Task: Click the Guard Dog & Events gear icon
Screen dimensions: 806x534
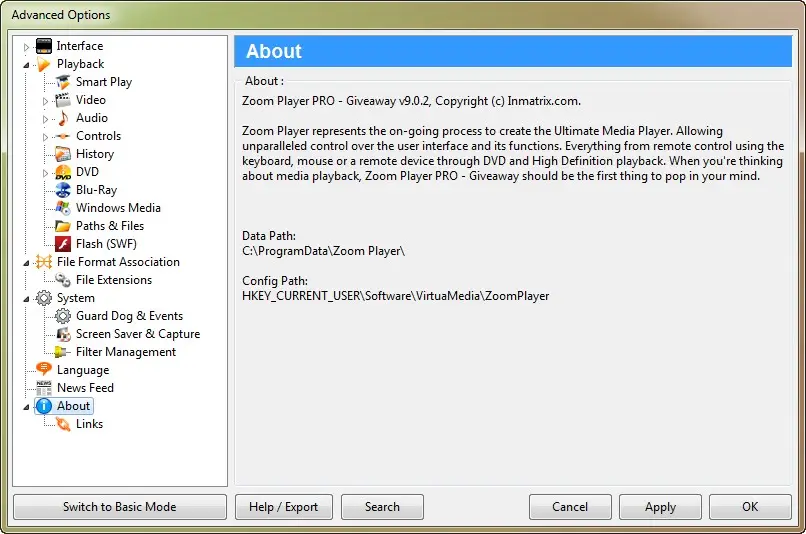Action: [63, 316]
